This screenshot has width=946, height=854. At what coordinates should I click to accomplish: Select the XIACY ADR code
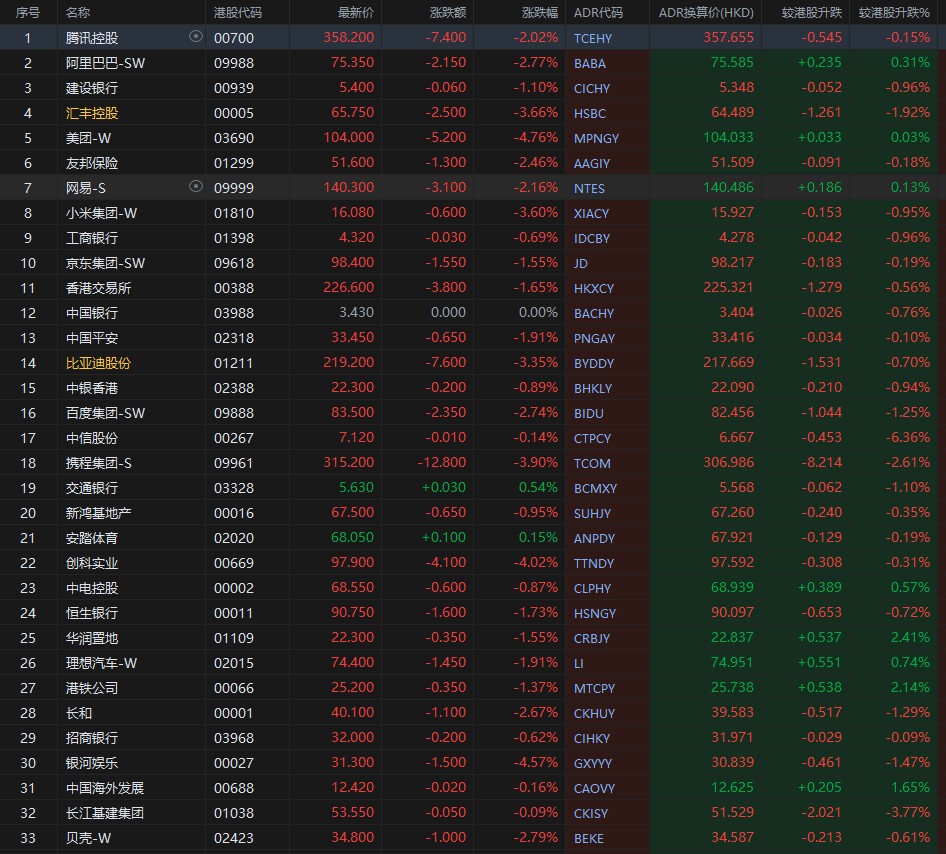(x=591, y=214)
